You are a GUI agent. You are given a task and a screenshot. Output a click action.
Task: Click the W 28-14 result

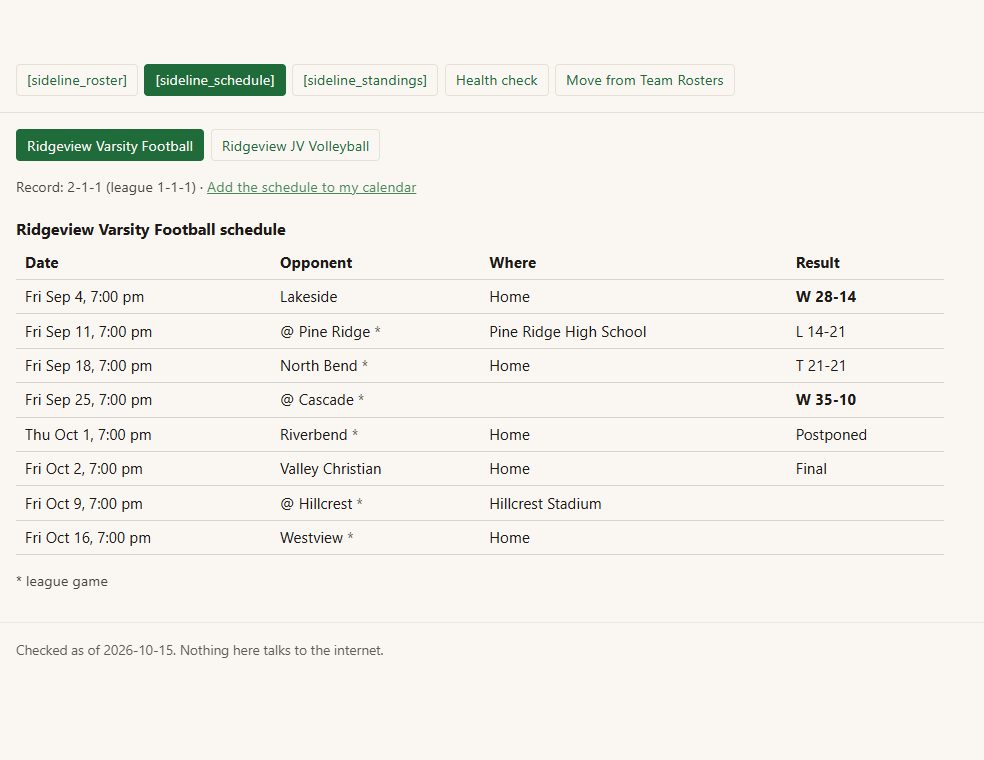tap(825, 297)
